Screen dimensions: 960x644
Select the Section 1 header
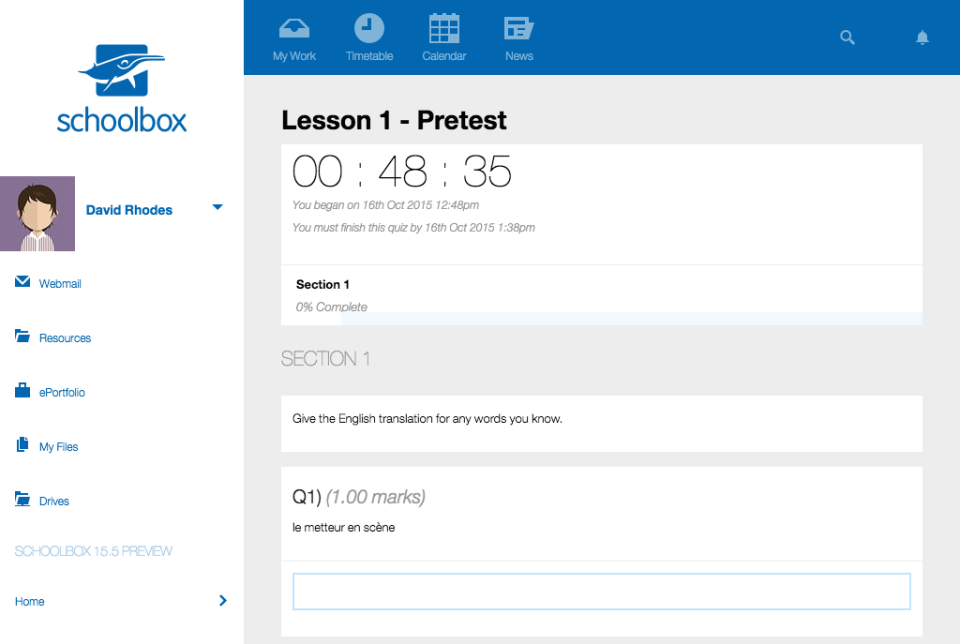(x=322, y=284)
